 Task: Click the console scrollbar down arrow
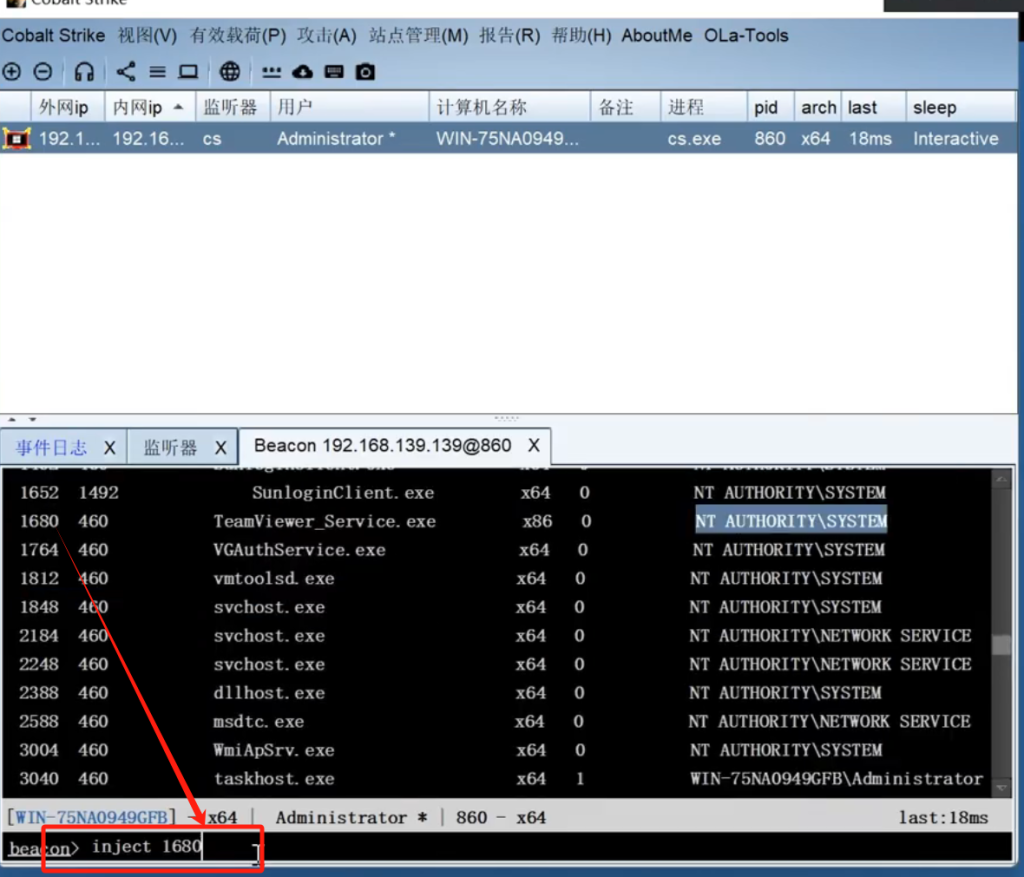tap(1001, 788)
